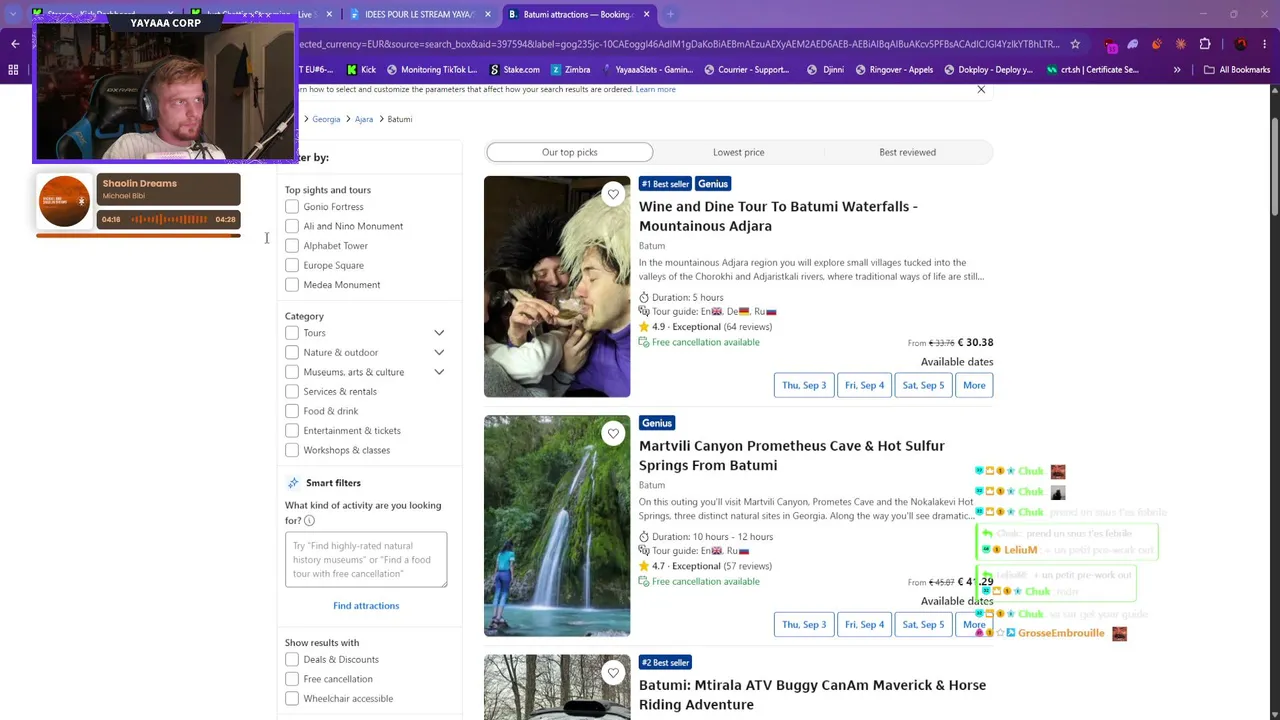This screenshot has width=1280, height=720.
Task: Check the Workshops & classes category
Action: coord(292,450)
